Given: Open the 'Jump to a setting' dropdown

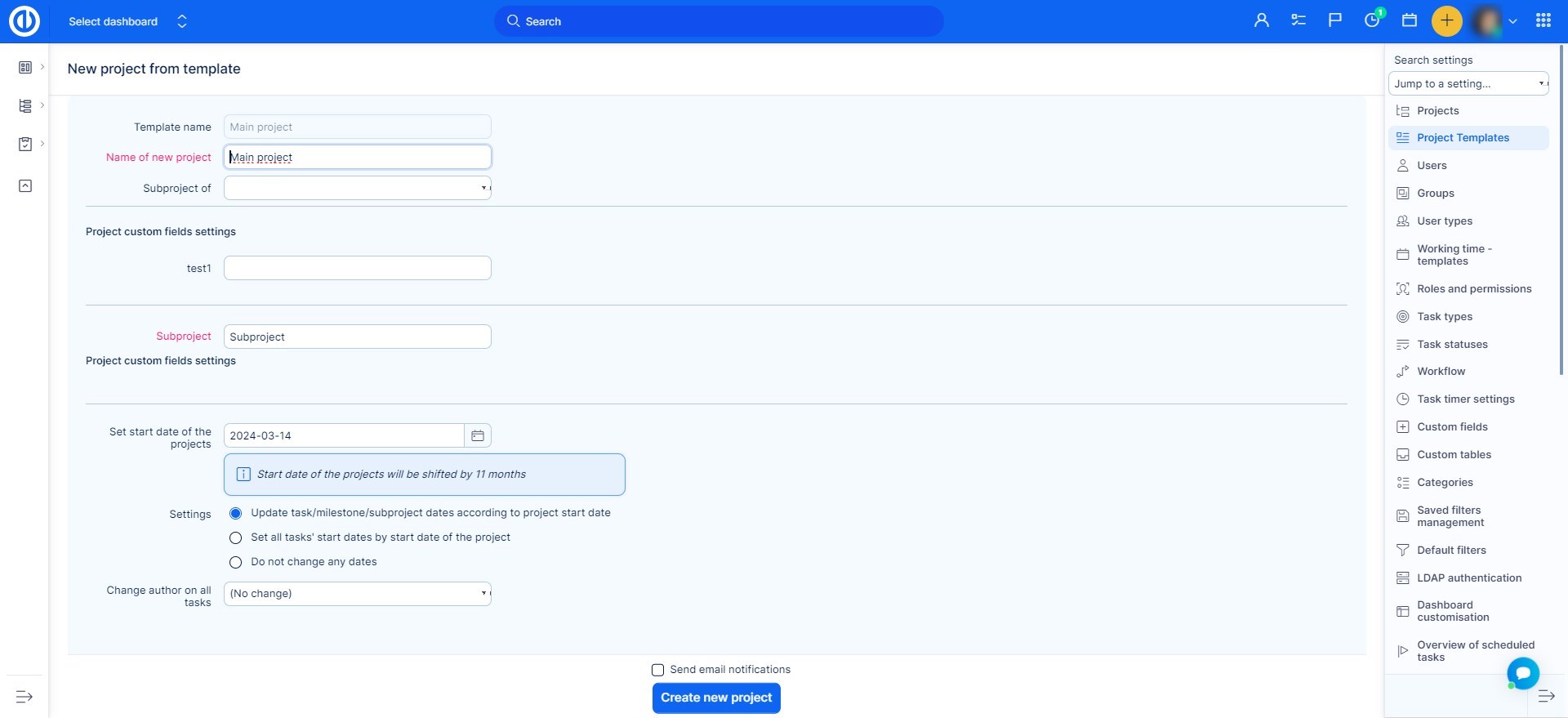Looking at the screenshot, I should (x=1468, y=84).
